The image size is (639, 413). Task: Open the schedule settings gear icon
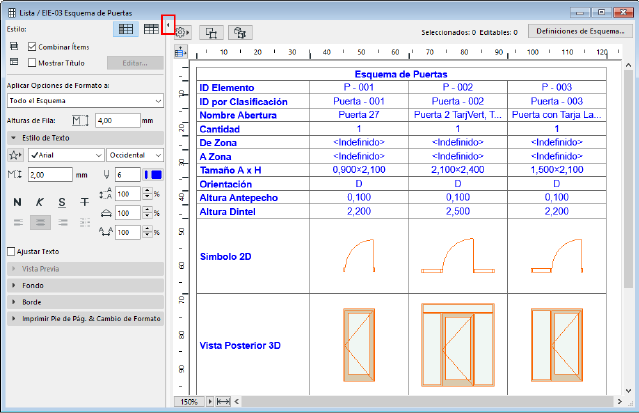(x=181, y=32)
